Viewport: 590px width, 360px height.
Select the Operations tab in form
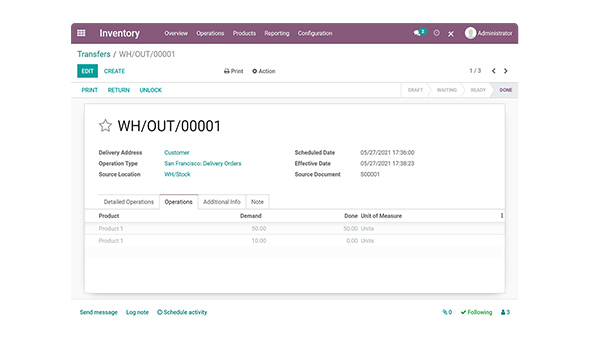pos(178,202)
